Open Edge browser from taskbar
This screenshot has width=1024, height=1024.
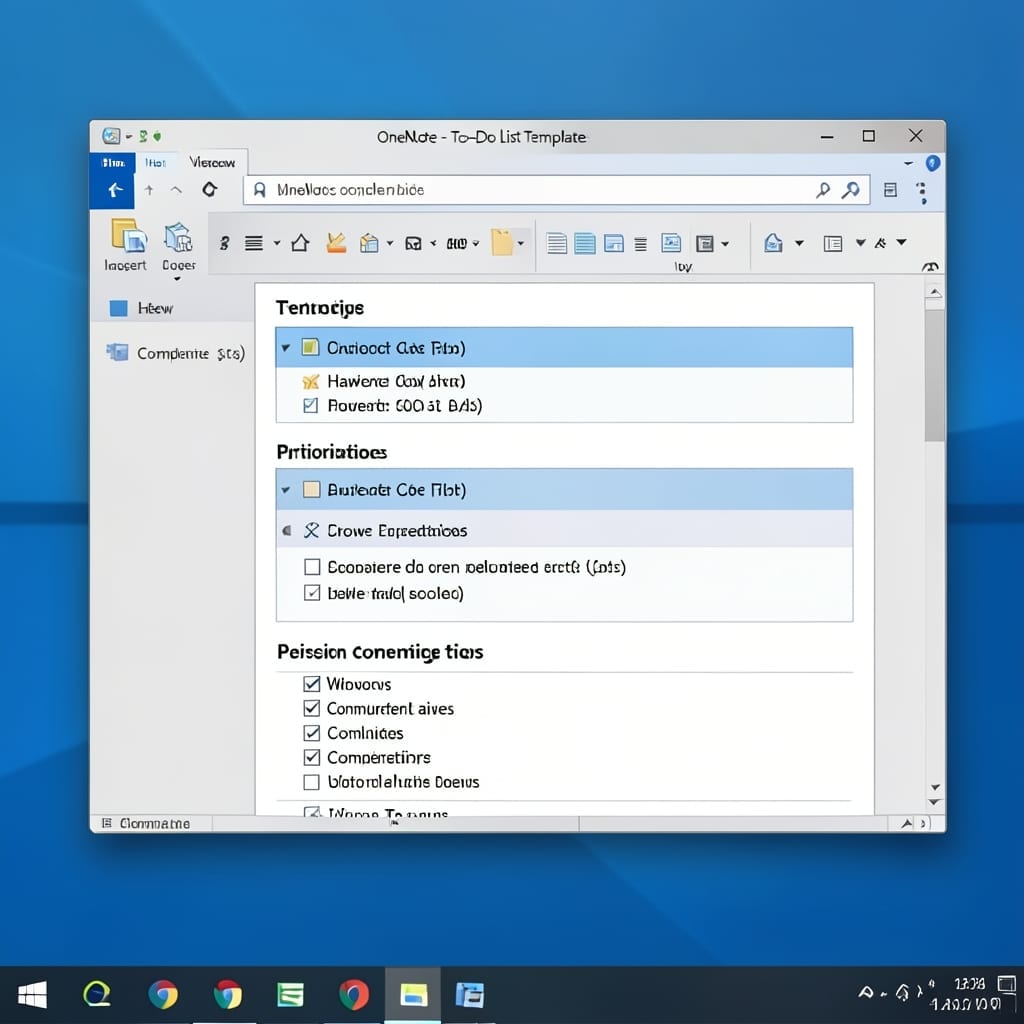coord(97,995)
